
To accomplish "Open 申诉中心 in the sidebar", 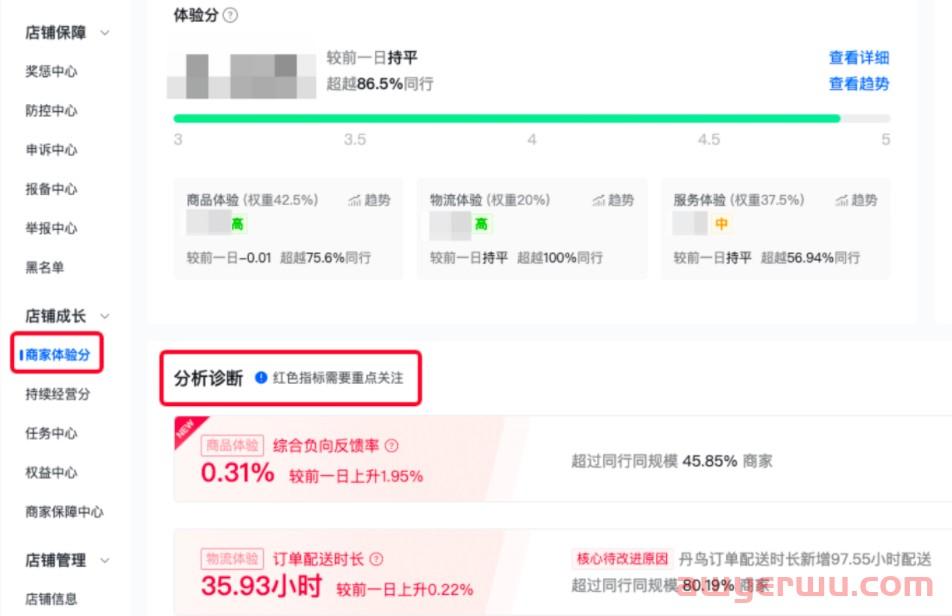I will pyautogui.click(x=51, y=150).
